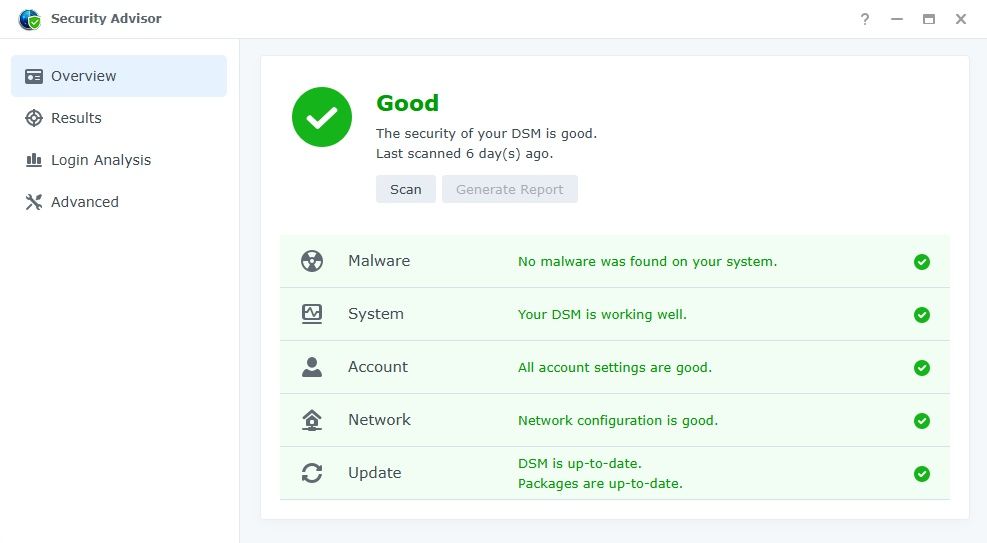987x543 pixels.
Task: Click the green check in System row
Action: 922,315
